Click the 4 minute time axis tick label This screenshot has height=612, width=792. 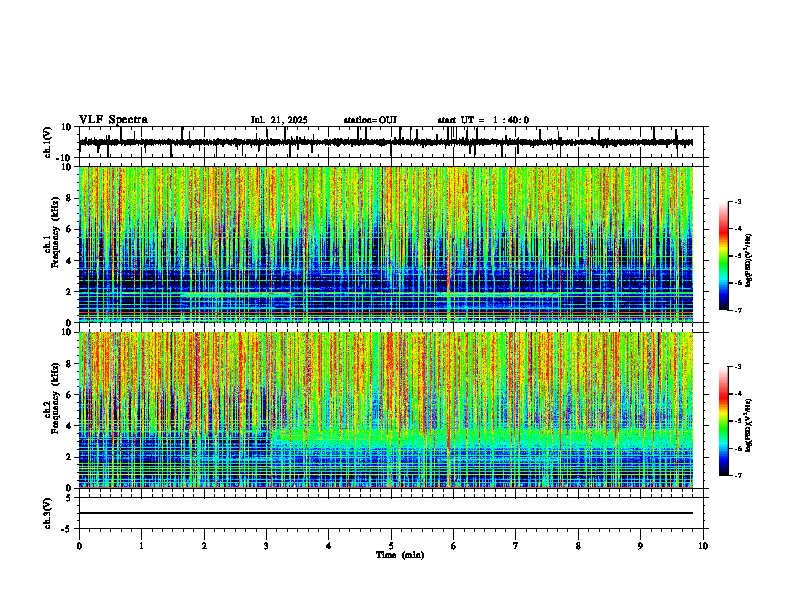point(329,546)
